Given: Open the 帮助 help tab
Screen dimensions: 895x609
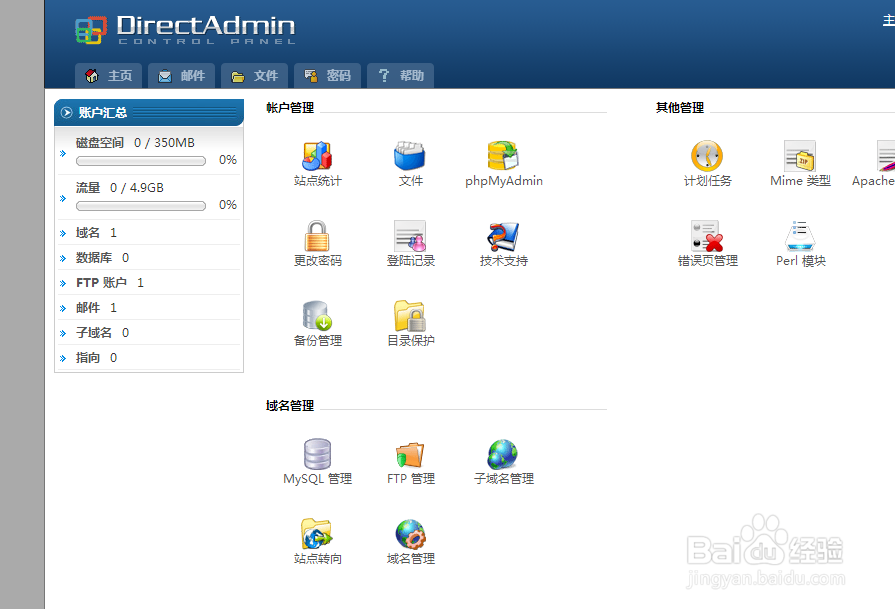Looking at the screenshot, I should (401, 75).
